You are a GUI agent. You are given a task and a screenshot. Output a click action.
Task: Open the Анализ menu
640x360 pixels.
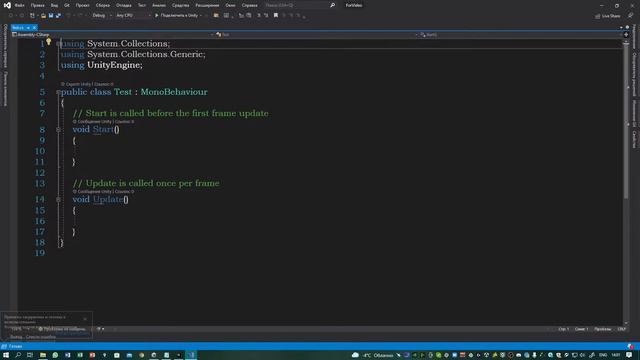pyautogui.click(x=159, y=5)
